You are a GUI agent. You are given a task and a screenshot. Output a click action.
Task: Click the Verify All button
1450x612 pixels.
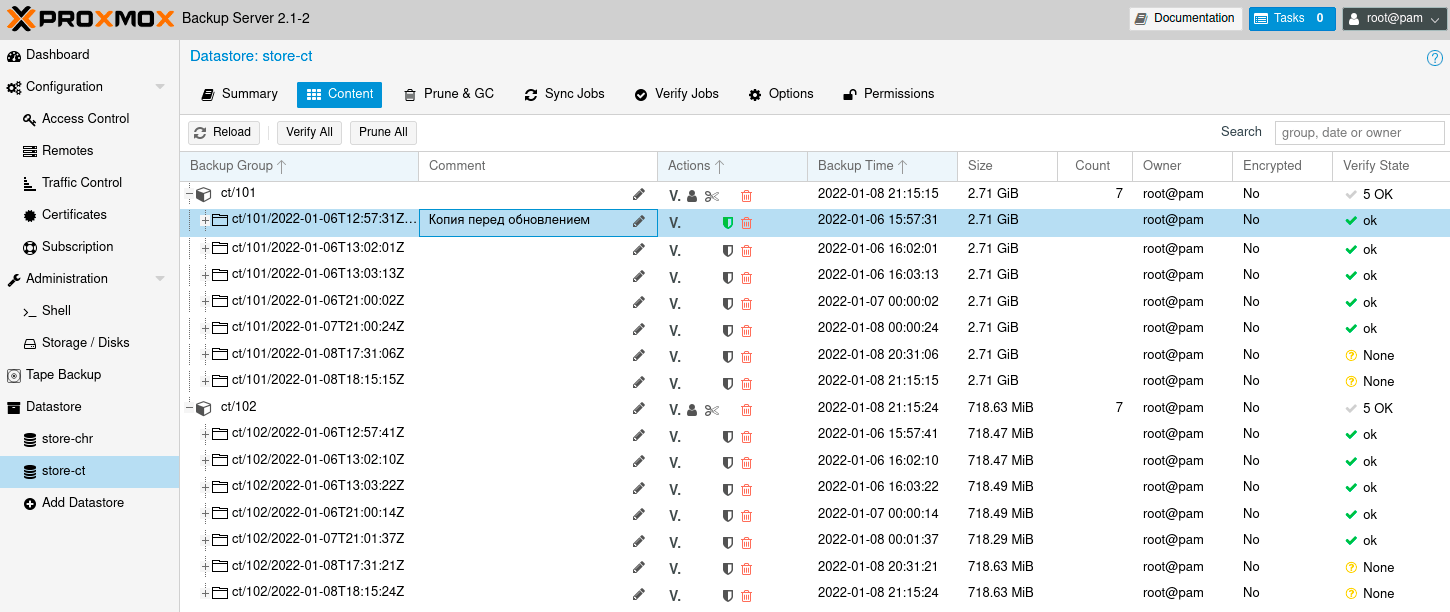pos(309,132)
